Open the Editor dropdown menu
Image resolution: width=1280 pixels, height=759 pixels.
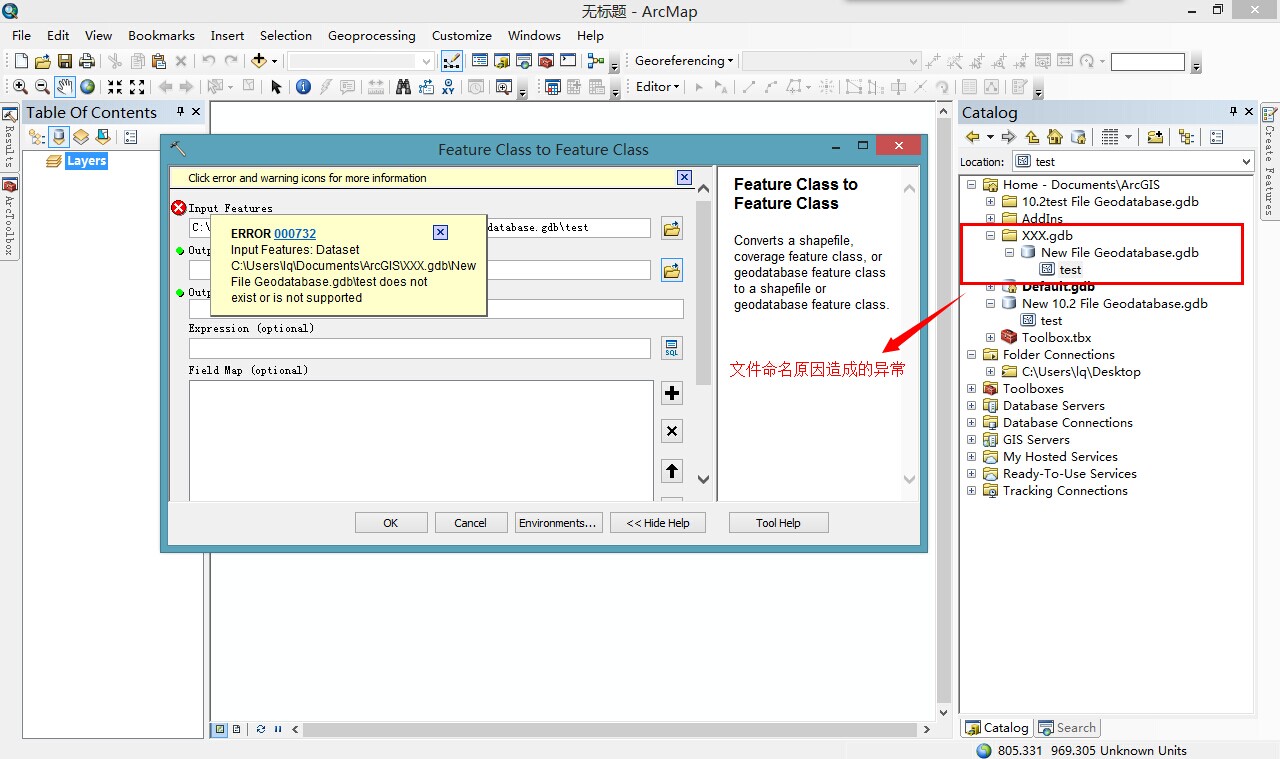[658, 87]
